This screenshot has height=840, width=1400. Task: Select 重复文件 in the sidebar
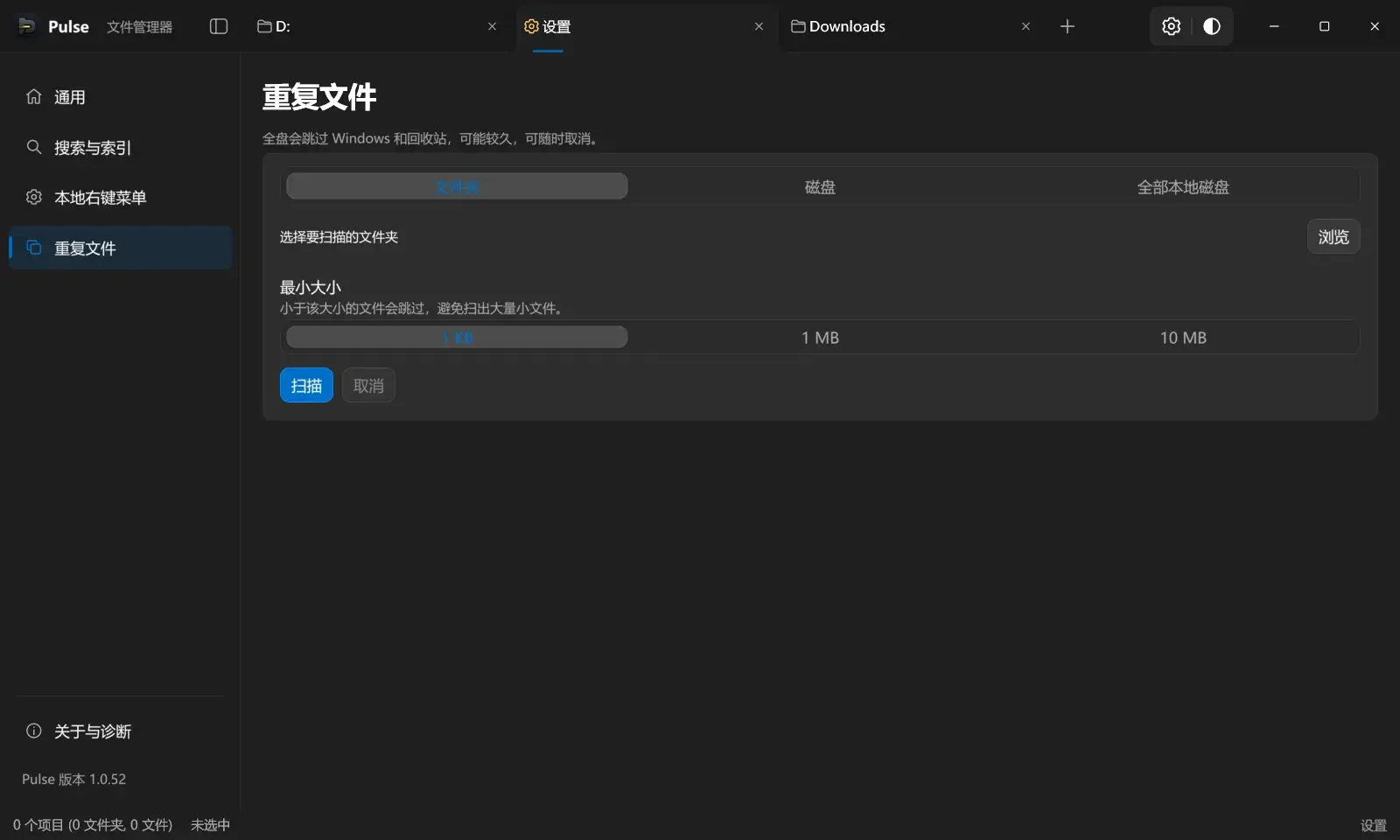(121, 248)
